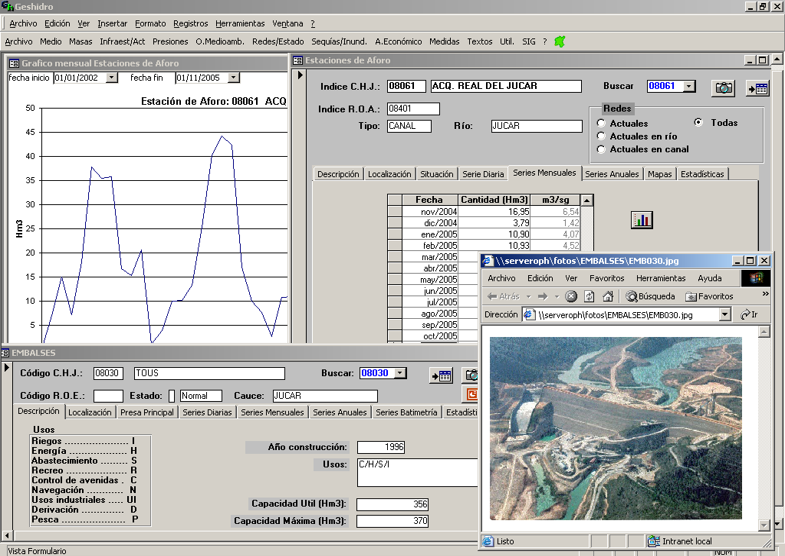Click the browser Refresh icon
This screenshot has height=556, width=785.
(x=590, y=296)
